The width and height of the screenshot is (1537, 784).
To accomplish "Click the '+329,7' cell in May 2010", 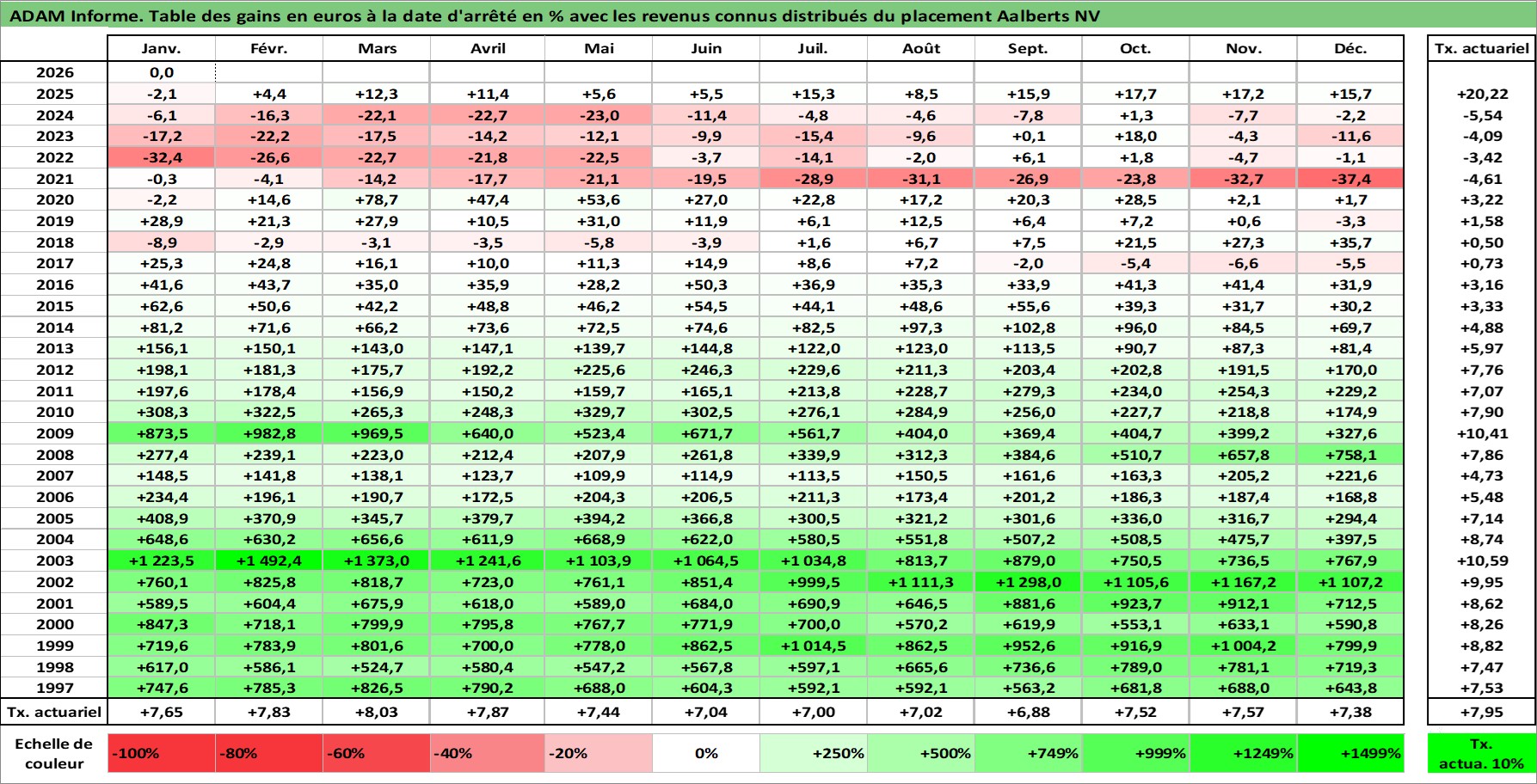I will (x=599, y=412).
